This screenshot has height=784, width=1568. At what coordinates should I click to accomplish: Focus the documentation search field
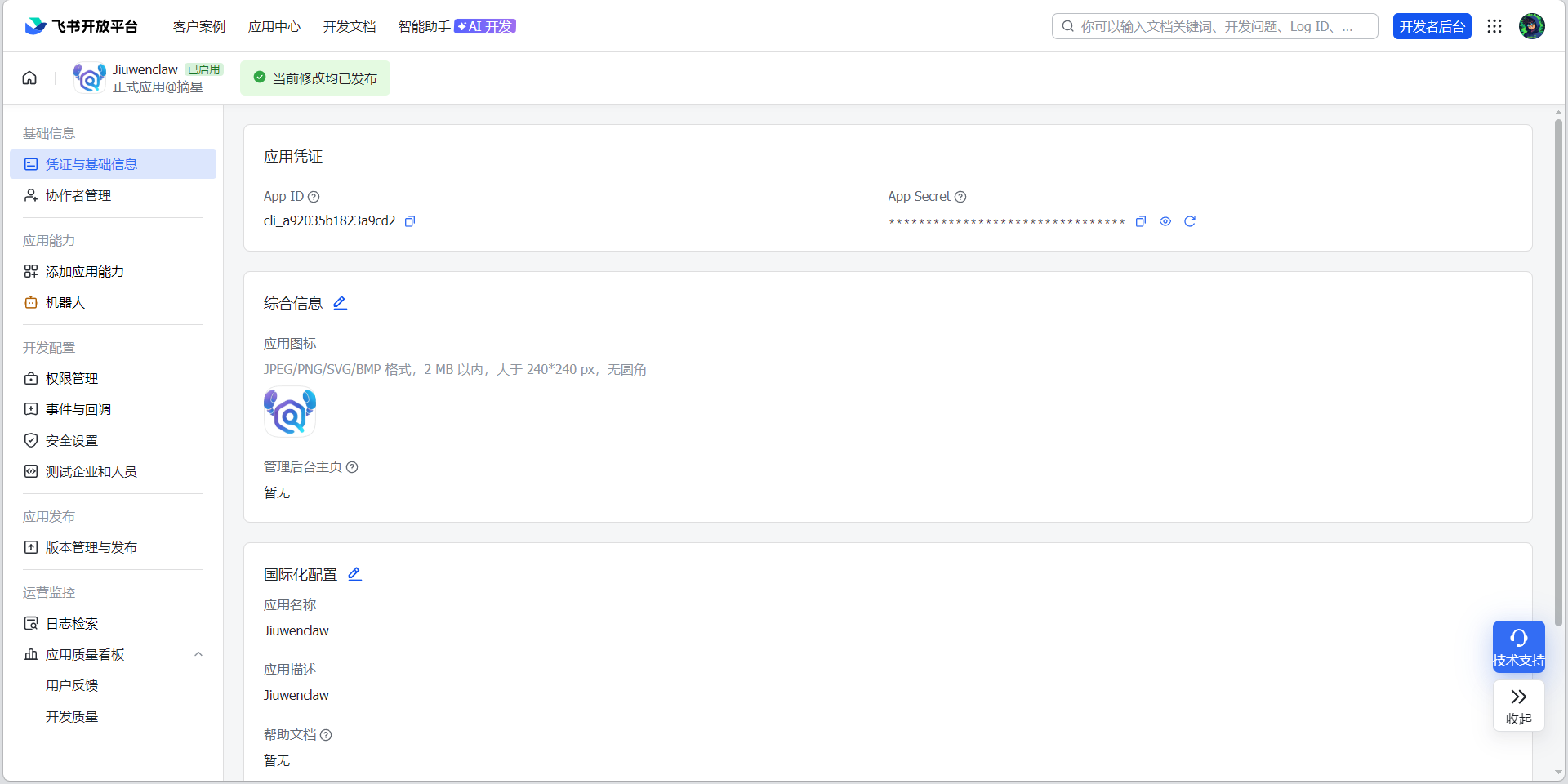pos(1215,26)
